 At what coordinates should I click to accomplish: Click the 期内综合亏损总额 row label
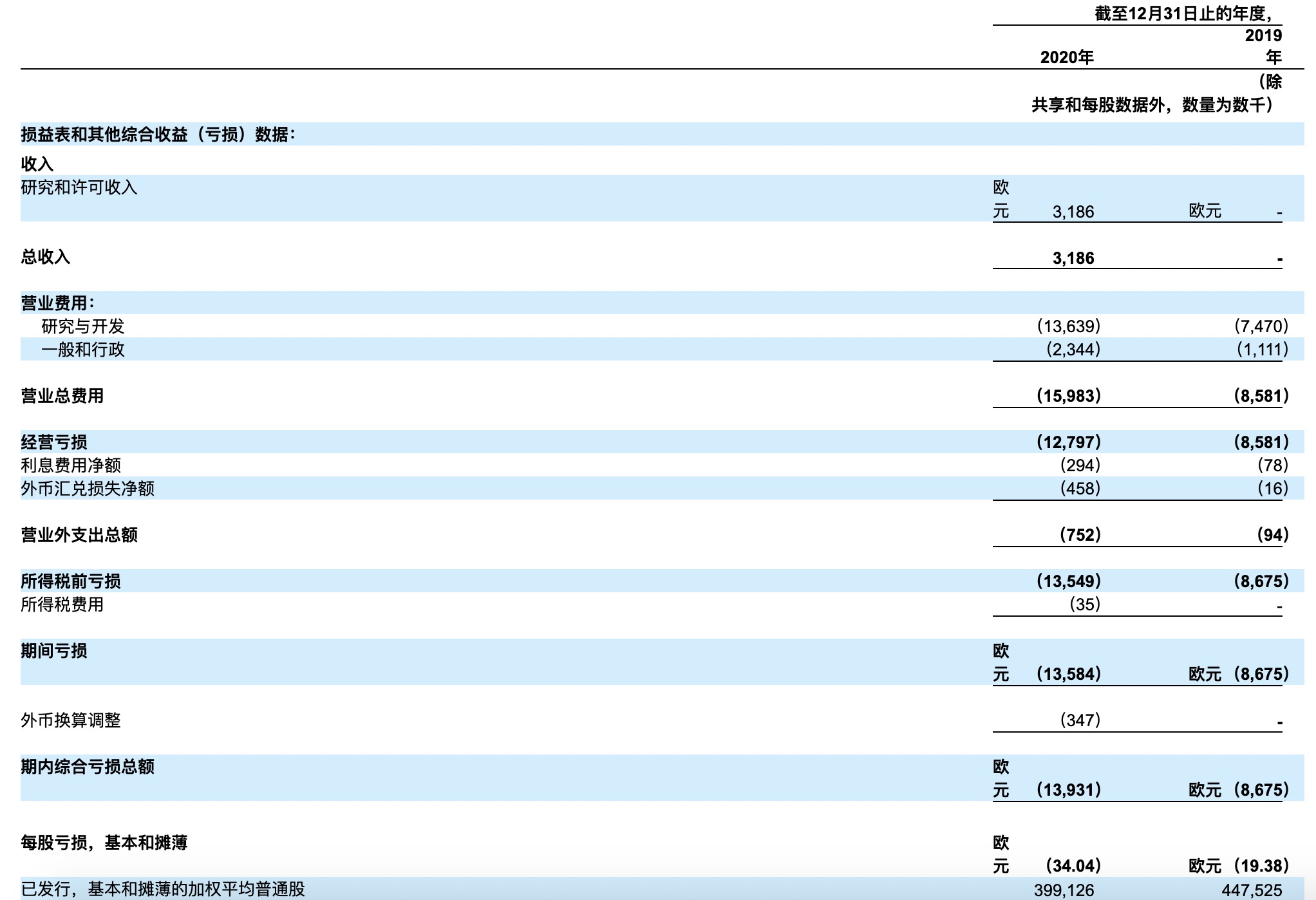pos(88,767)
